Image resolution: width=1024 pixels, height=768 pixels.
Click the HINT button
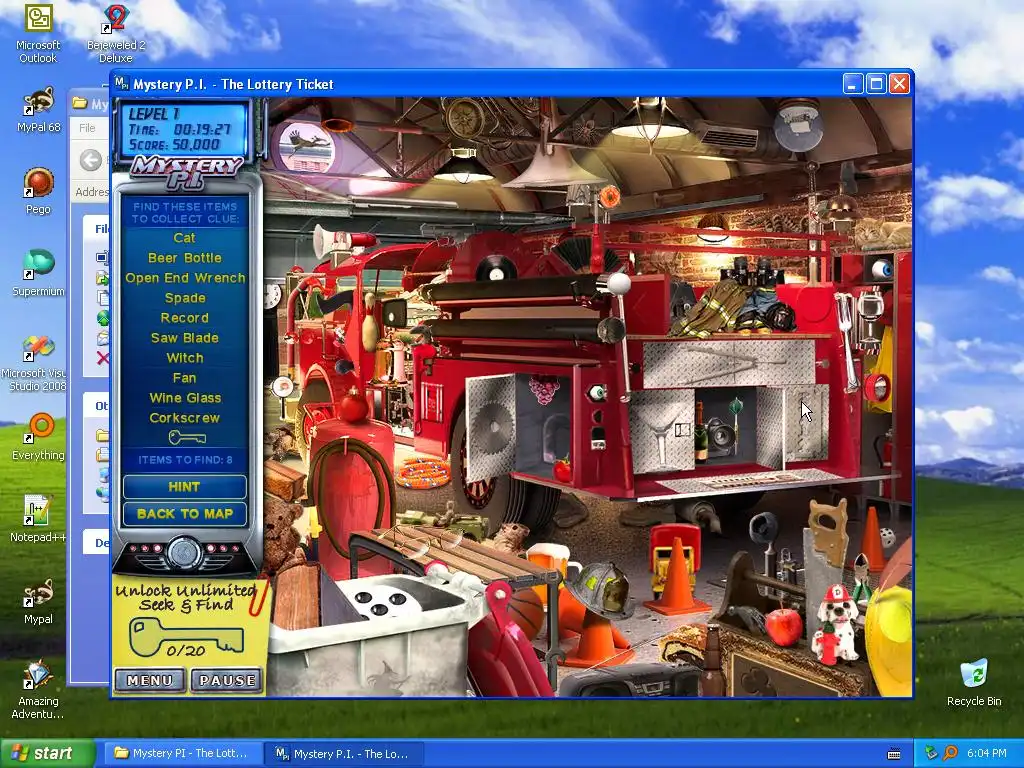(x=184, y=487)
